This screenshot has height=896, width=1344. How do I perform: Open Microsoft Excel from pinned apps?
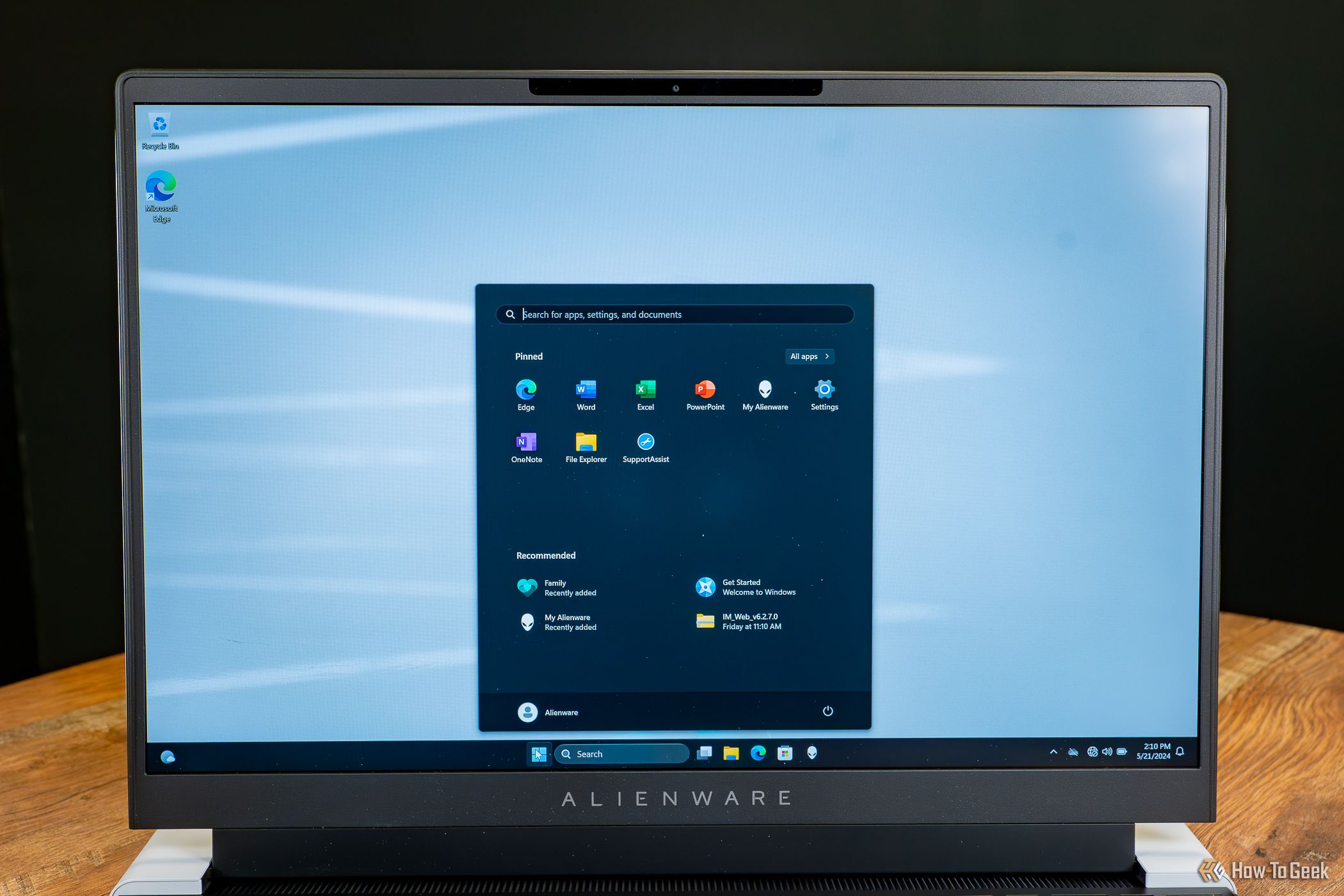[644, 392]
